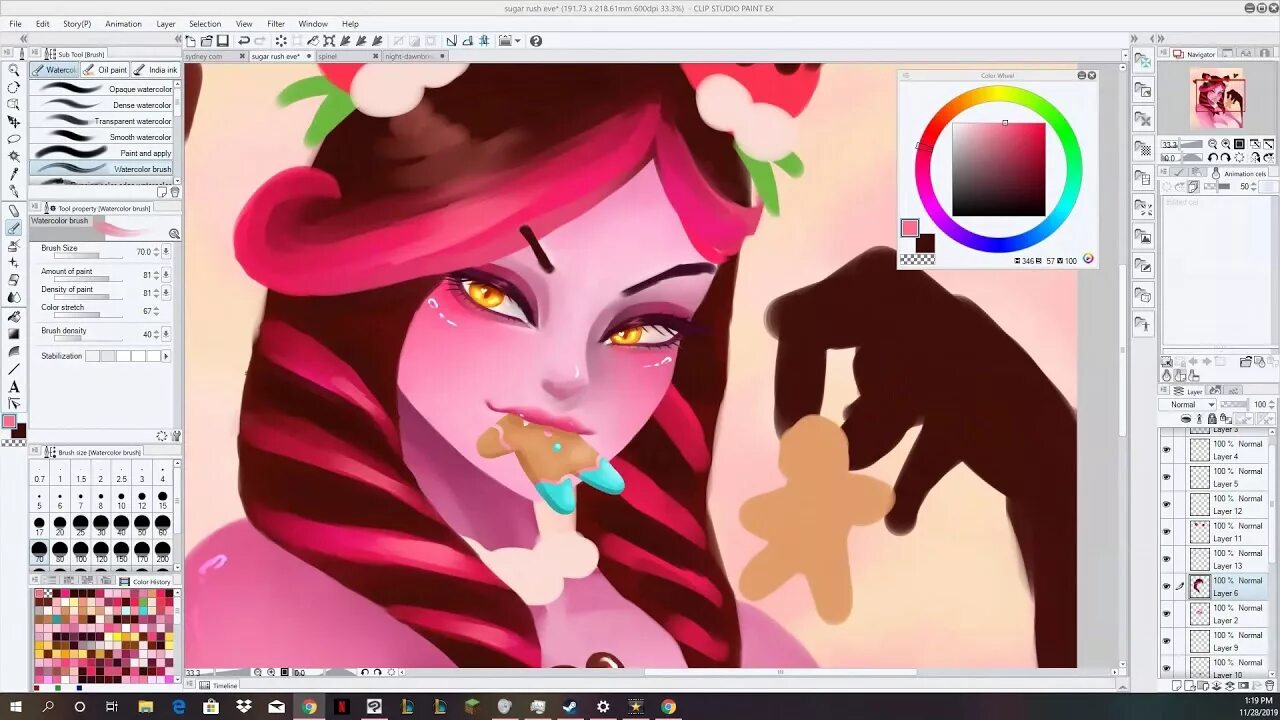Expand right dock with double chevron

point(1134,39)
